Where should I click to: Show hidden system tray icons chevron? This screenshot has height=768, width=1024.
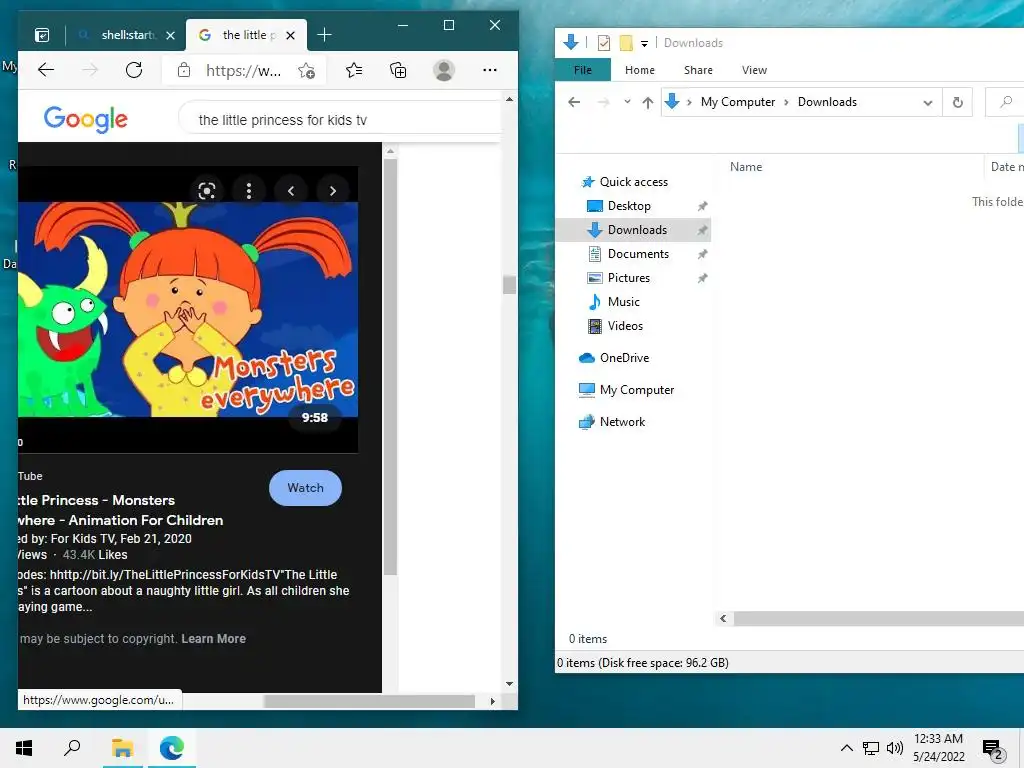click(846, 748)
